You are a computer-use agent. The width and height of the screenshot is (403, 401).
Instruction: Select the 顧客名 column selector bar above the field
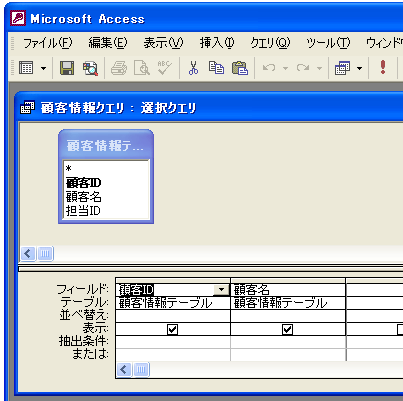click(x=288, y=280)
